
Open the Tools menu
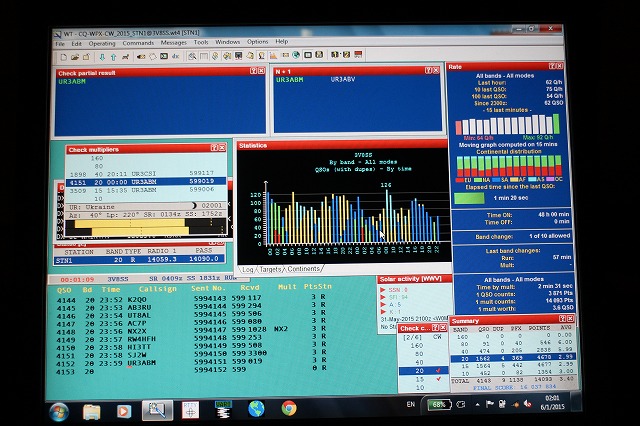pyautogui.click(x=201, y=42)
